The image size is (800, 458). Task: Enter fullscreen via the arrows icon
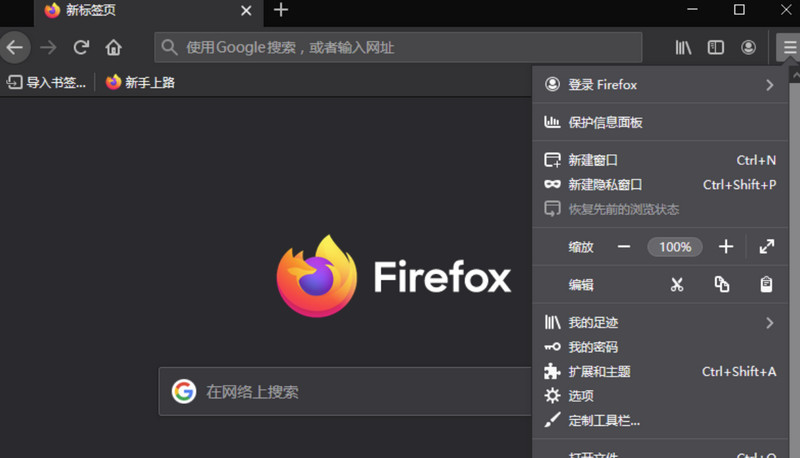coord(766,247)
